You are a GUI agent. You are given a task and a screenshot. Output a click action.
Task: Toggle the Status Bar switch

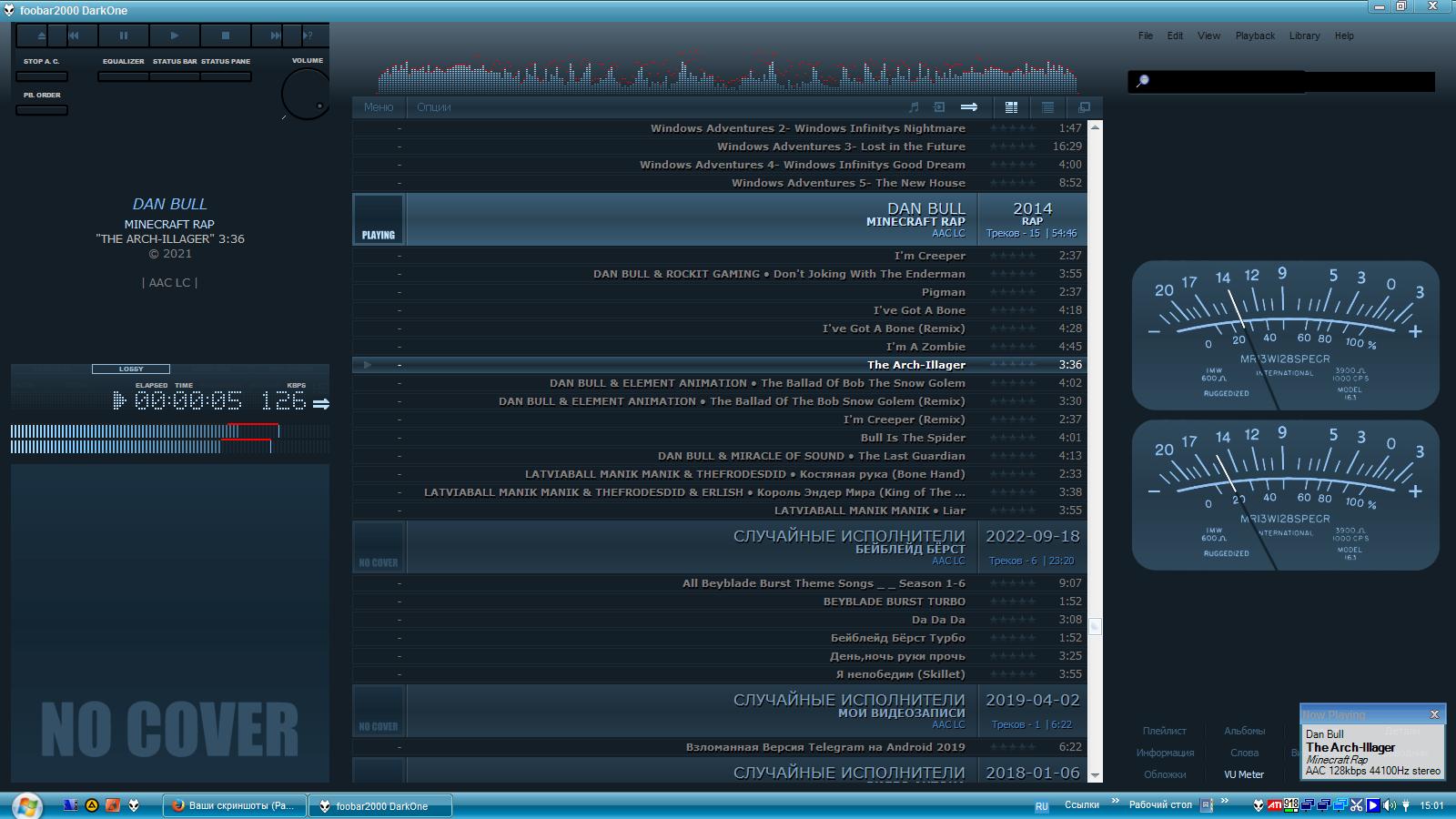(175, 76)
